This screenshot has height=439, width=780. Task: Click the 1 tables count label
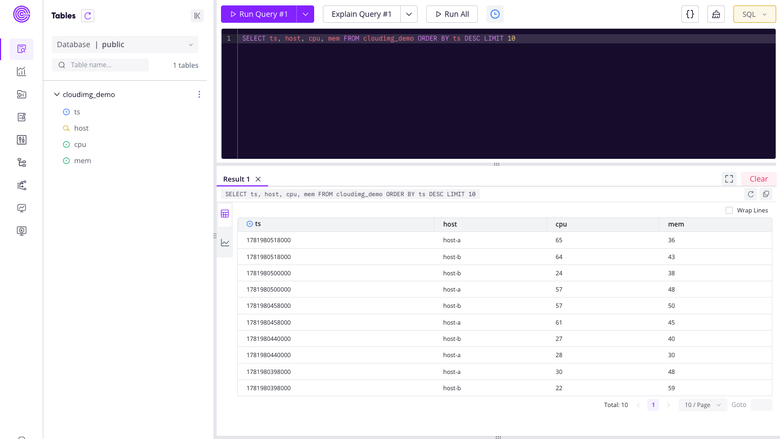[186, 65]
